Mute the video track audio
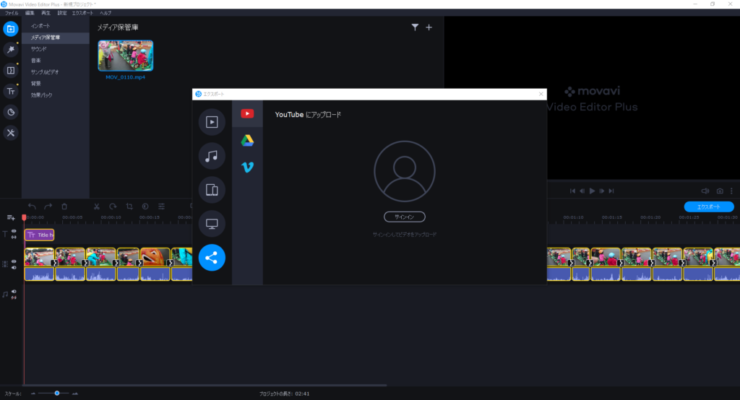740x400 pixels. 14,267
